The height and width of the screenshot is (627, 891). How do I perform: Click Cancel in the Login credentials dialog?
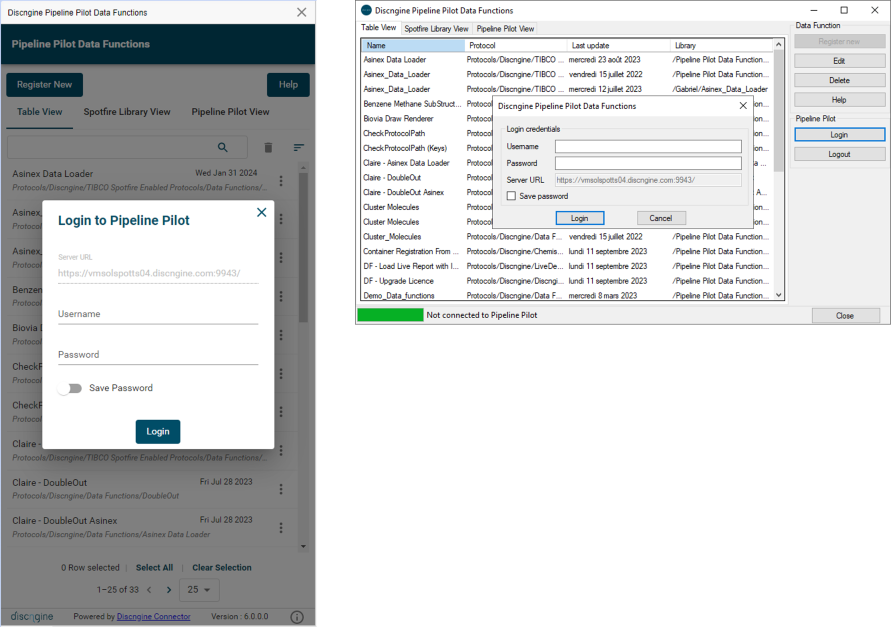(661, 218)
